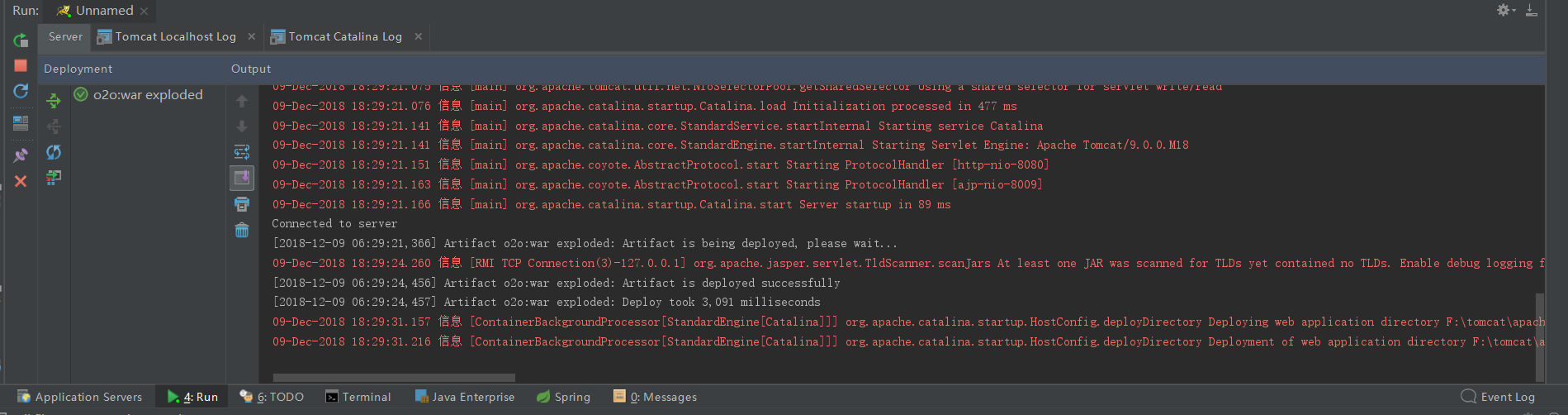Close the Tomcat Localhost Log tab
Screen dimensions: 1568x415
point(252,36)
